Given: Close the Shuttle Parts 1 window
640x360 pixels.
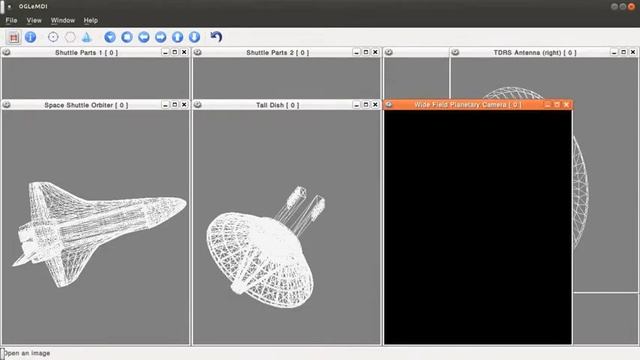Looking at the screenshot, I should click(x=184, y=52).
